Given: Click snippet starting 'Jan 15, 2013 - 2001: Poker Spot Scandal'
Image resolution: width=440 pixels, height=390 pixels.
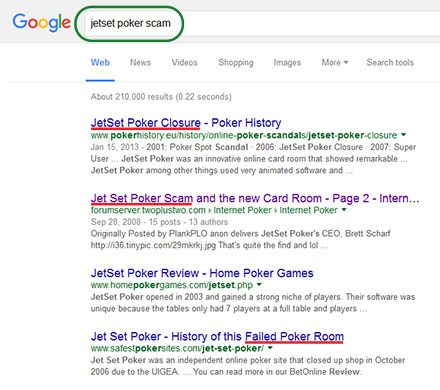Looking at the screenshot, I should coord(253,159).
